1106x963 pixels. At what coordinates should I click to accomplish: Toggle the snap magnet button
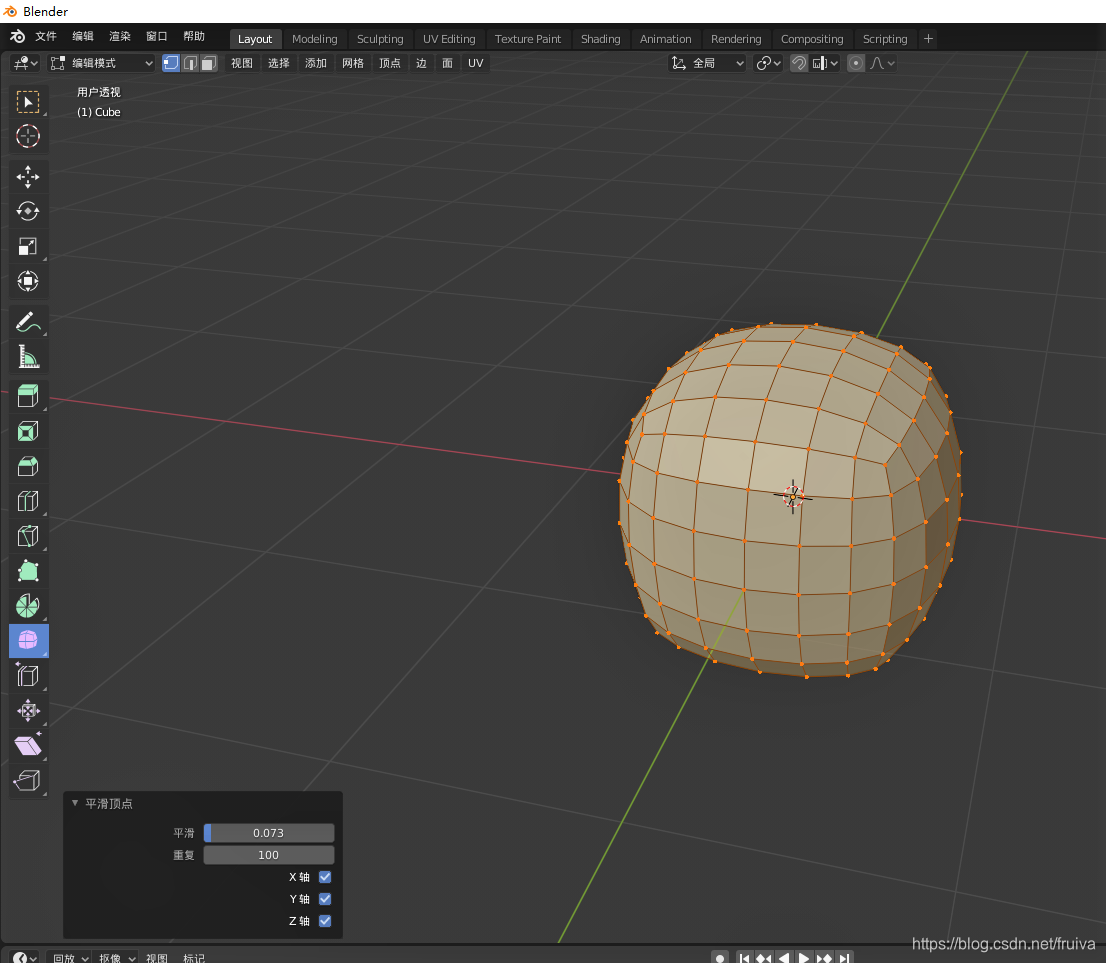click(798, 63)
